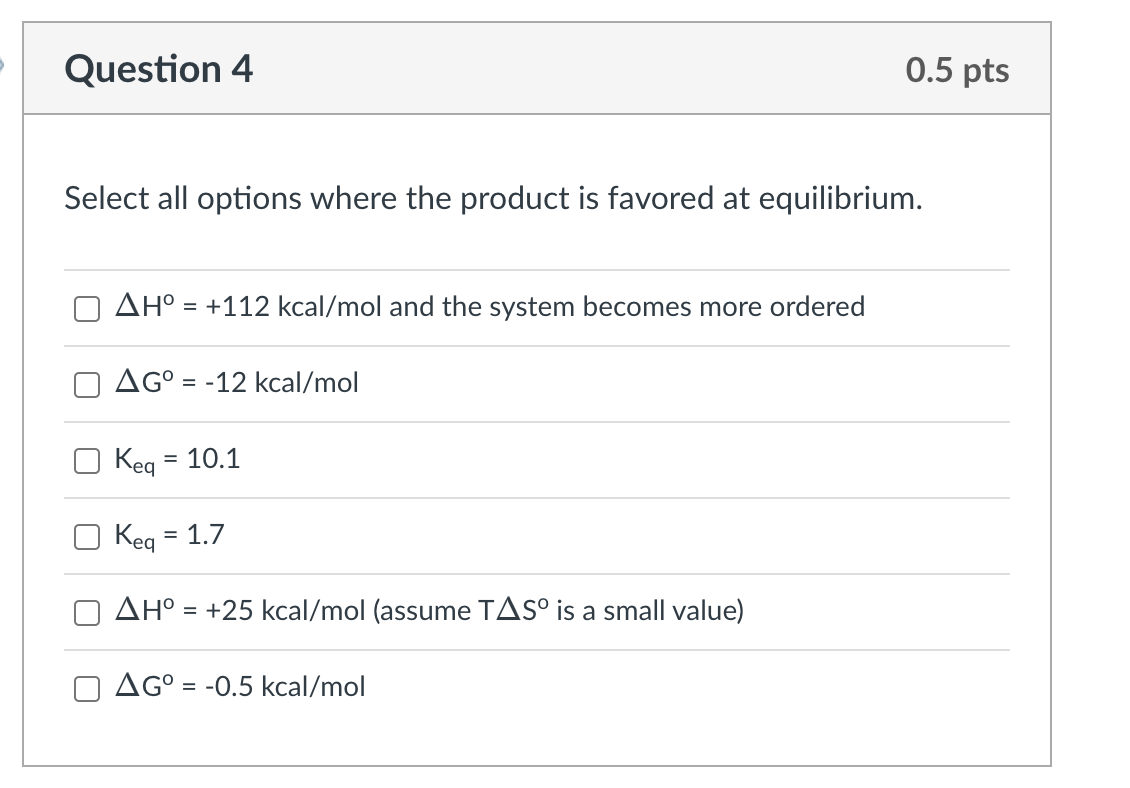Check the ΔG° = -0.5 kcal/mol answer
Image resolution: width=1130 pixels, height=788 pixels.
point(86,687)
